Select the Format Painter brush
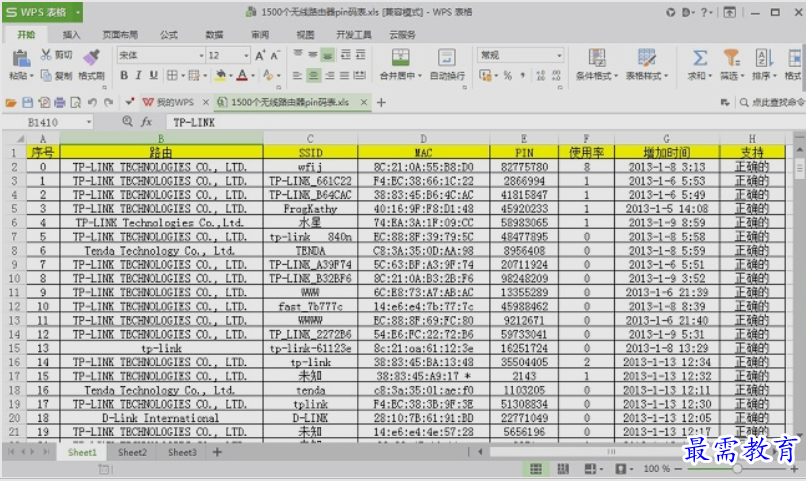This screenshot has height=481, width=806. point(91,57)
